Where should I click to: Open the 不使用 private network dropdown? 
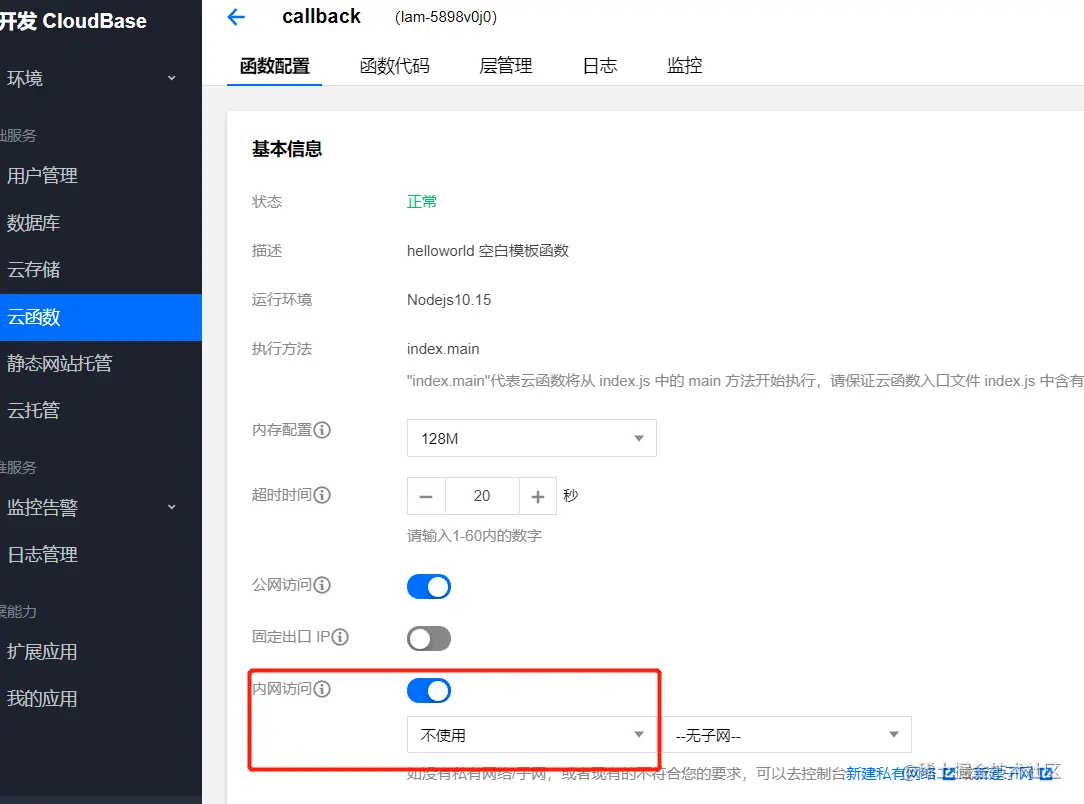[x=532, y=735]
